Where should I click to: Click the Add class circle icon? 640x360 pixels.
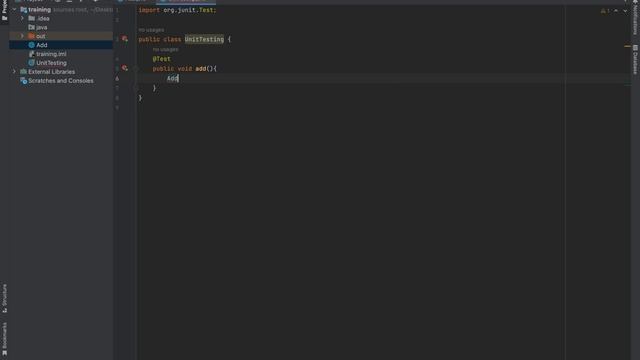pyautogui.click(x=31, y=45)
